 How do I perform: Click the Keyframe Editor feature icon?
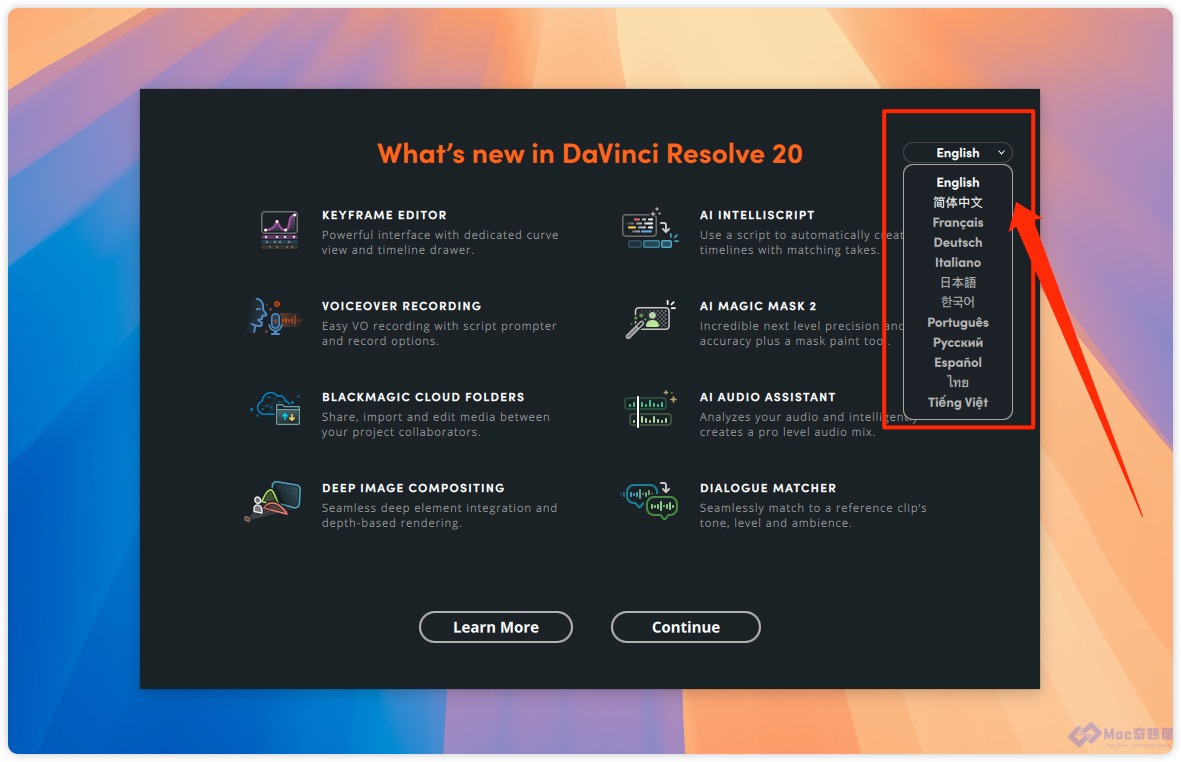279,230
